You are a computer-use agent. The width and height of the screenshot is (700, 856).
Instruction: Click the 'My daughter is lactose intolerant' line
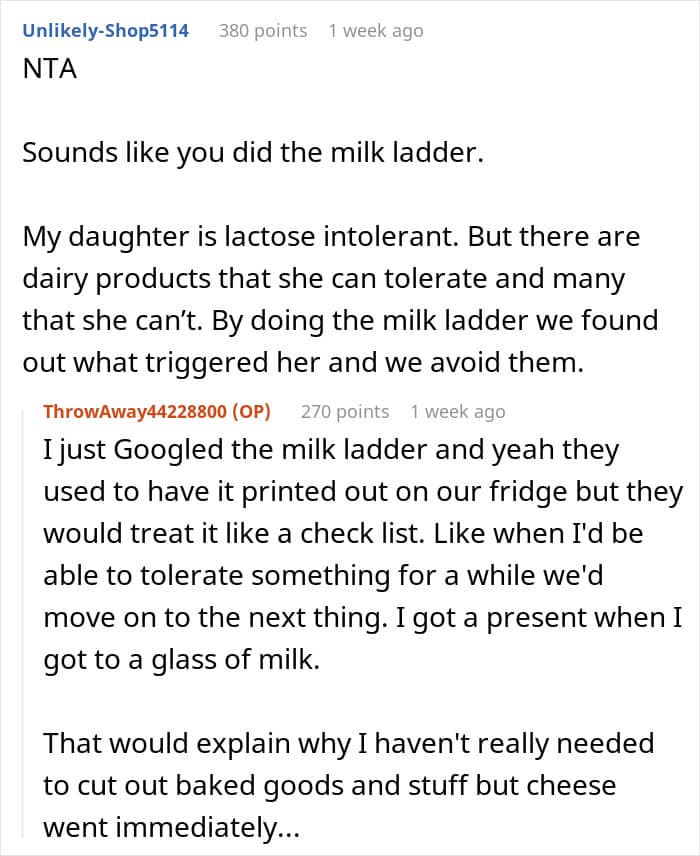pos(331,237)
